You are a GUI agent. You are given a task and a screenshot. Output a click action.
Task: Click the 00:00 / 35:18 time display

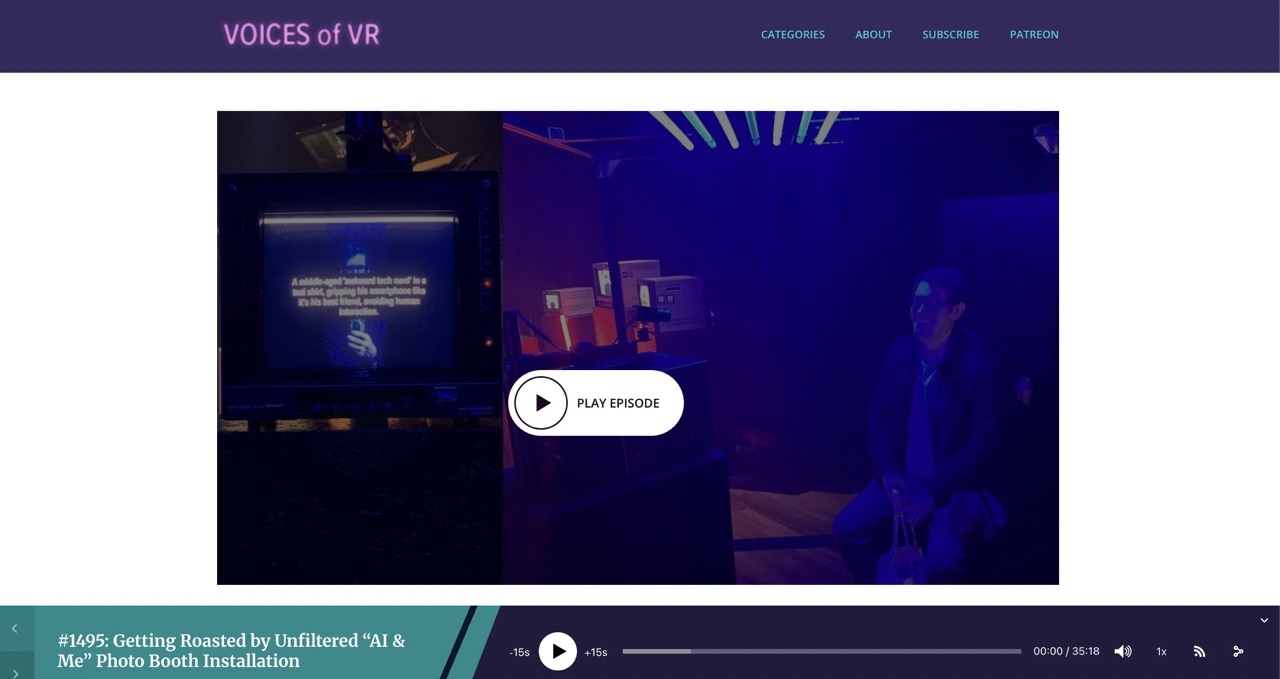click(x=1066, y=651)
